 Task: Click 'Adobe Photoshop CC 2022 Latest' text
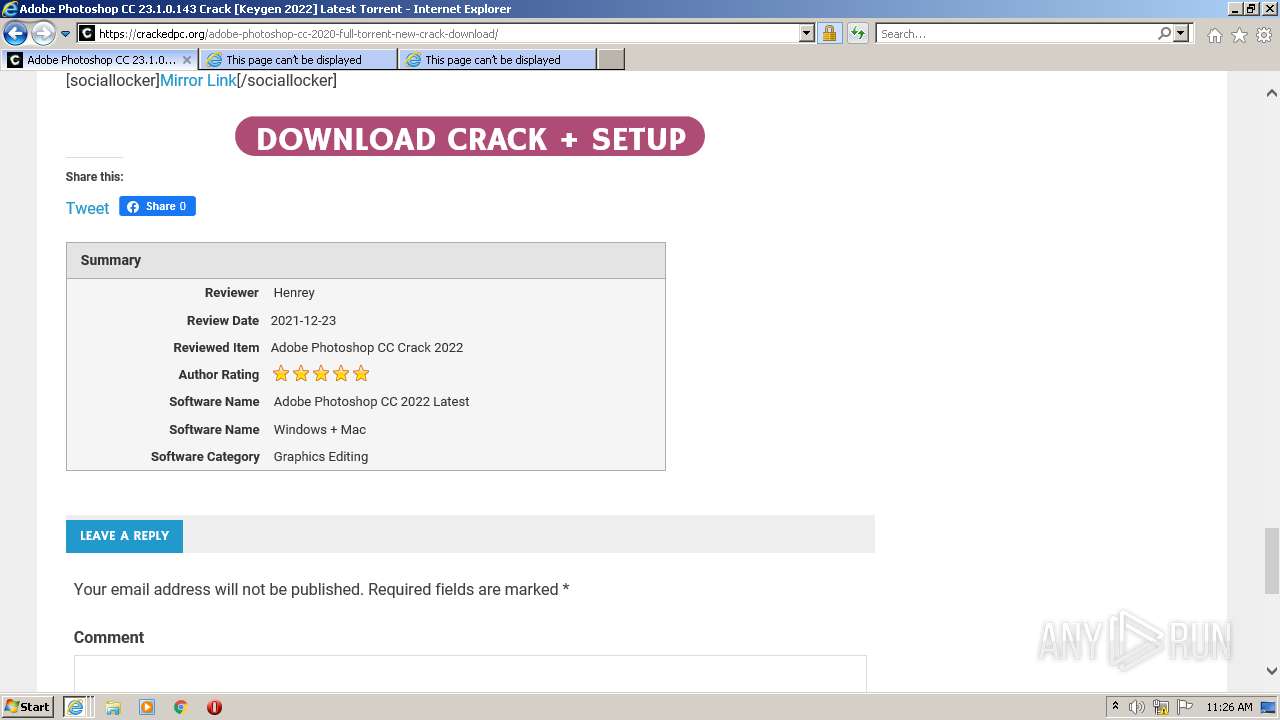372,402
